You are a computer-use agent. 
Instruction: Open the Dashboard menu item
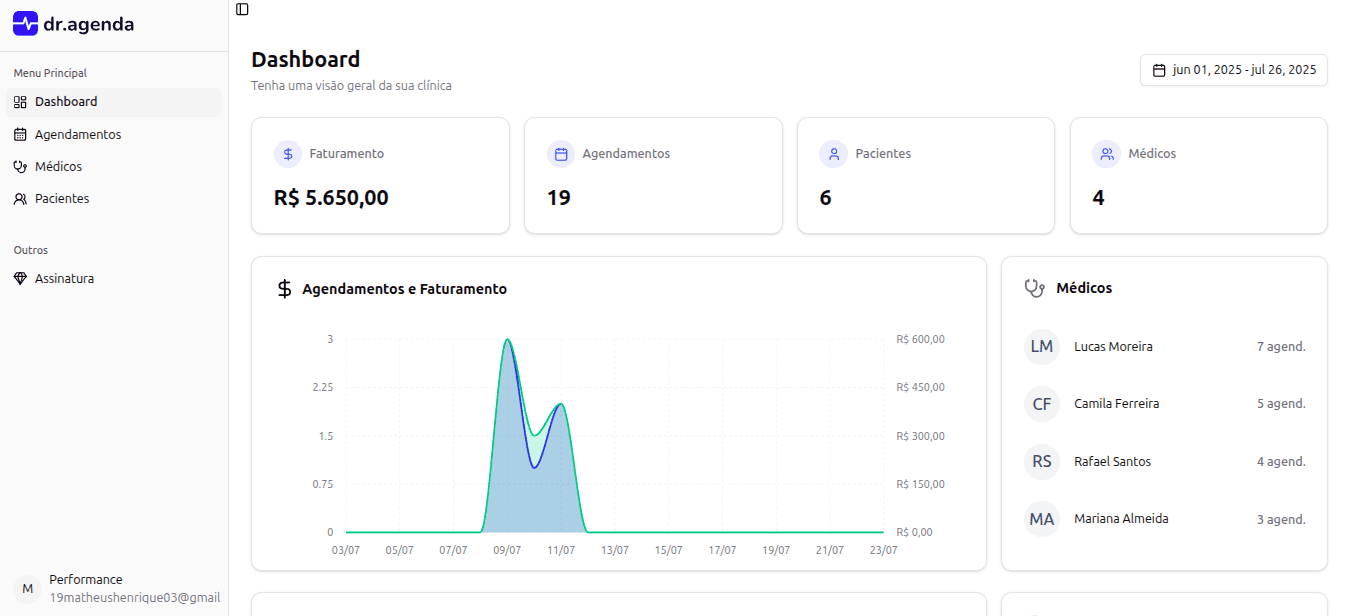point(66,102)
